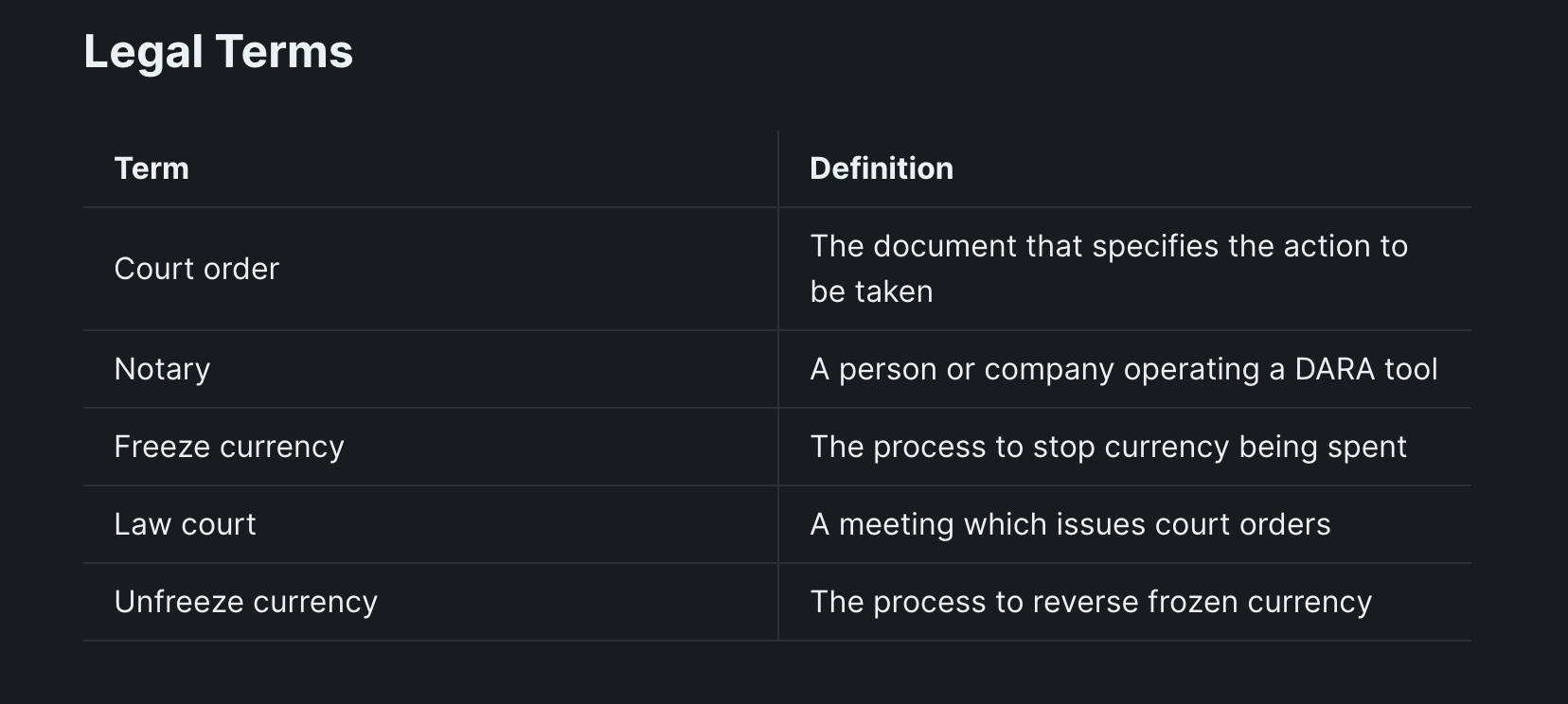Select the Term column header
Image resolution: width=1568 pixels, height=704 pixels.
pos(151,168)
